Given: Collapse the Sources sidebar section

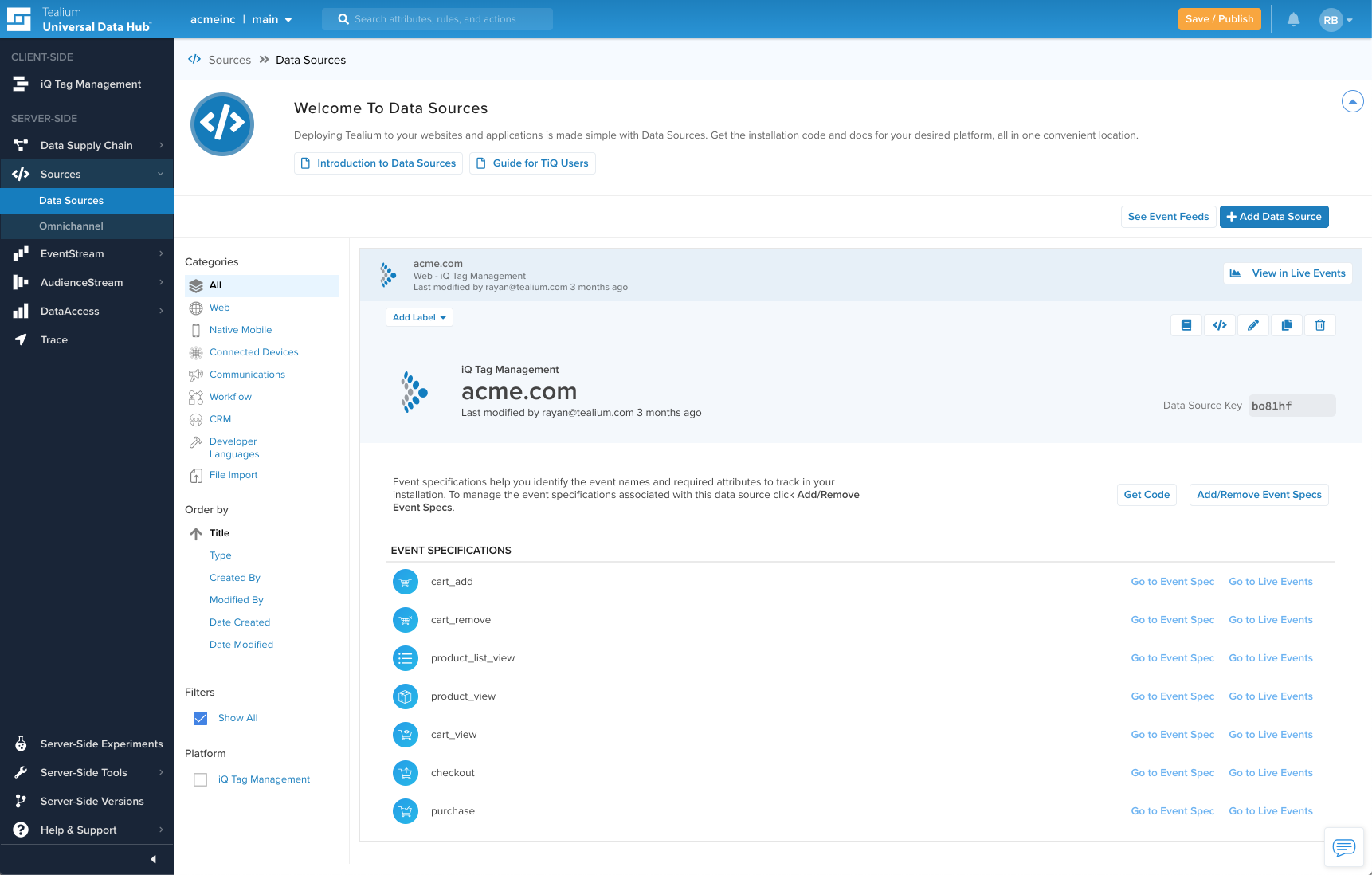Looking at the screenshot, I should point(87,174).
